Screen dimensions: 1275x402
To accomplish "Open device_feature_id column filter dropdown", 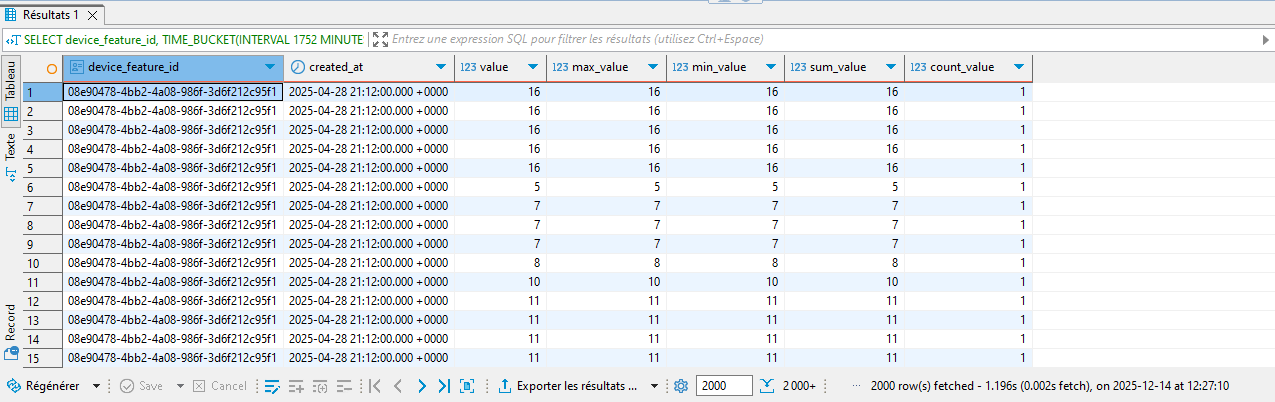I will 270,67.
